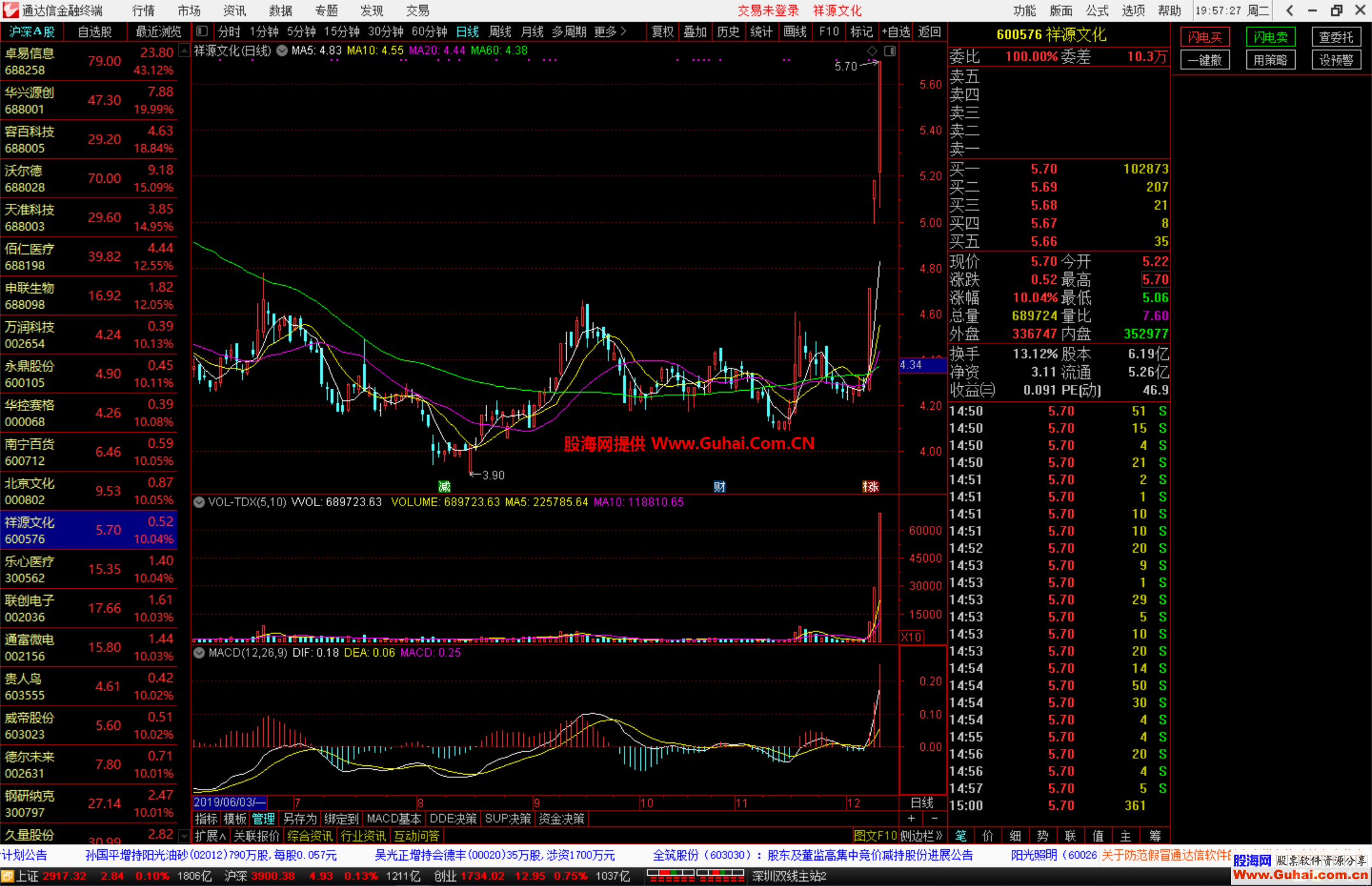This screenshot has width=1372, height=886.
Task: Click the 查委托 button
Action: pyautogui.click(x=1336, y=37)
